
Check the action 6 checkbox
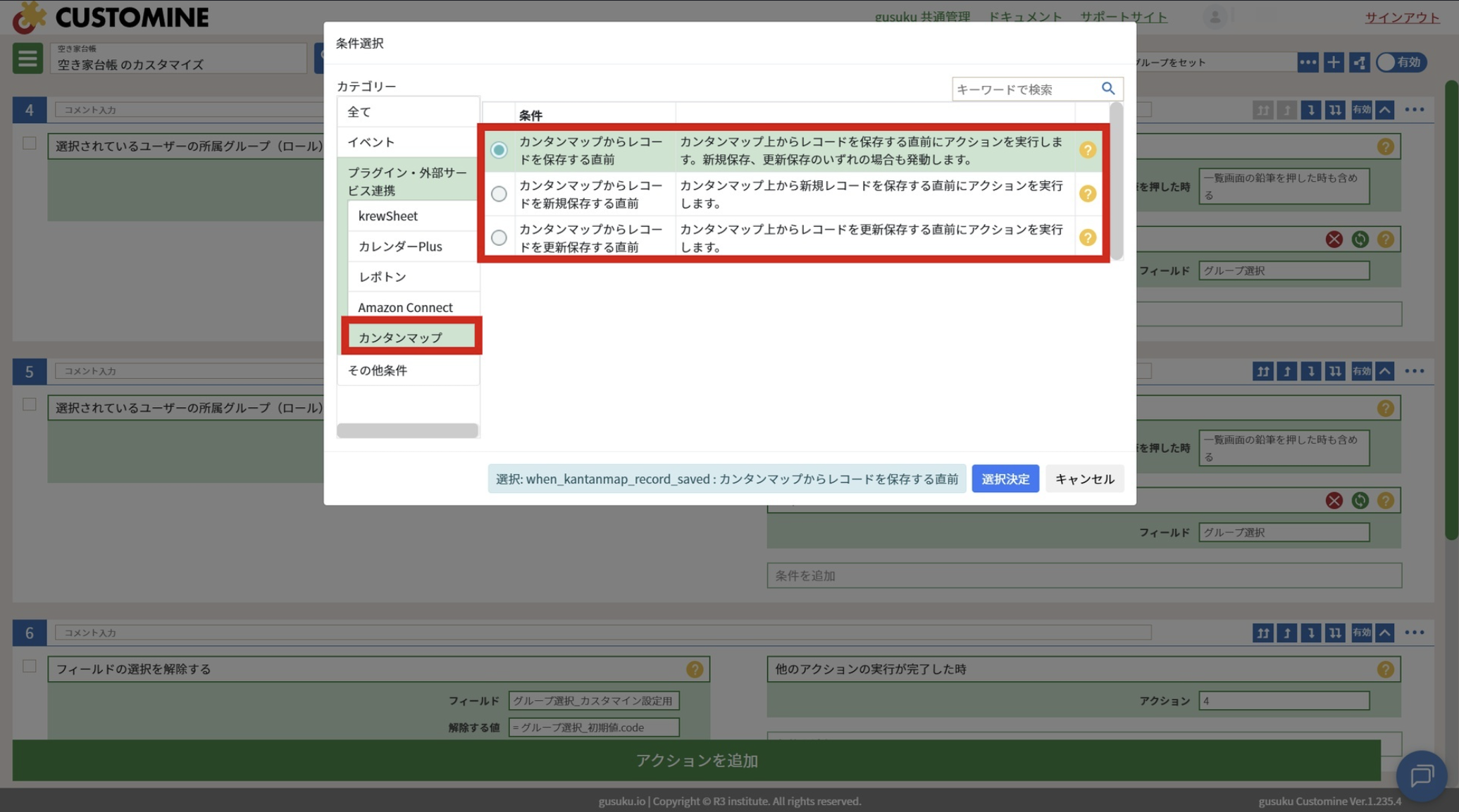pos(29,666)
